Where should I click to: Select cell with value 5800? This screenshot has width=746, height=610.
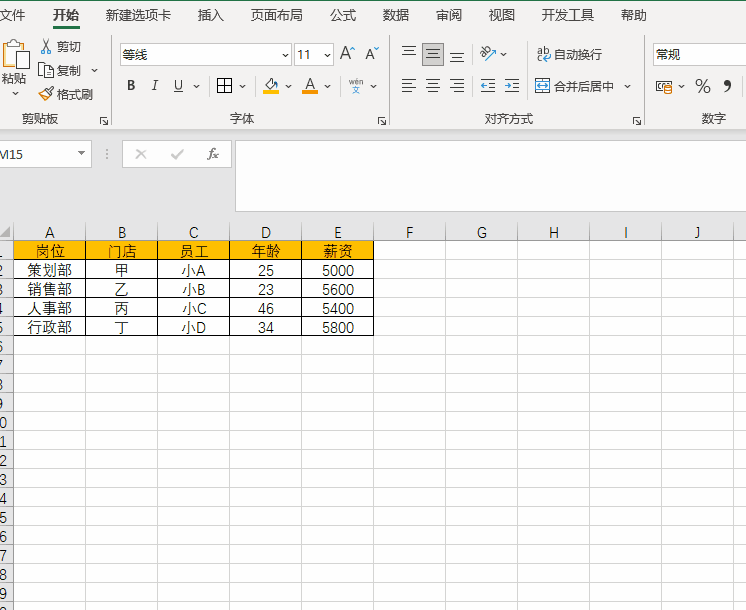[x=337, y=327]
